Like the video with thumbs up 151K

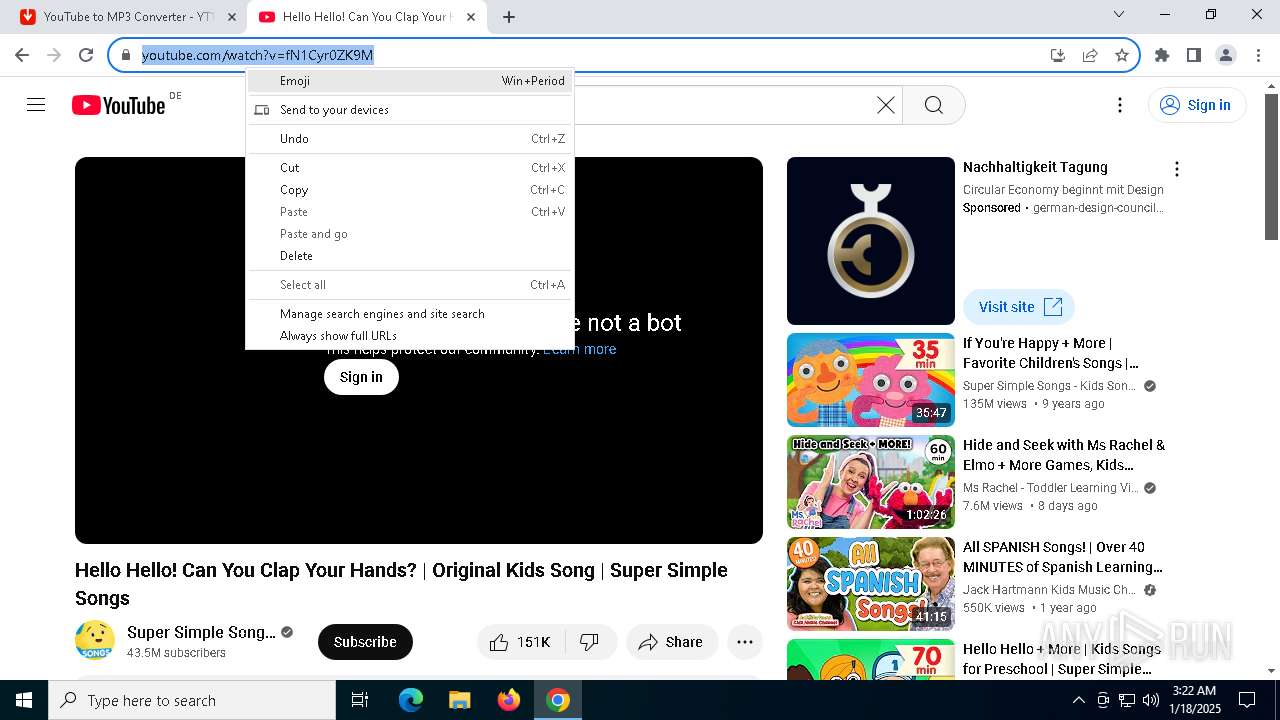pyautogui.click(x=521, y=642)
